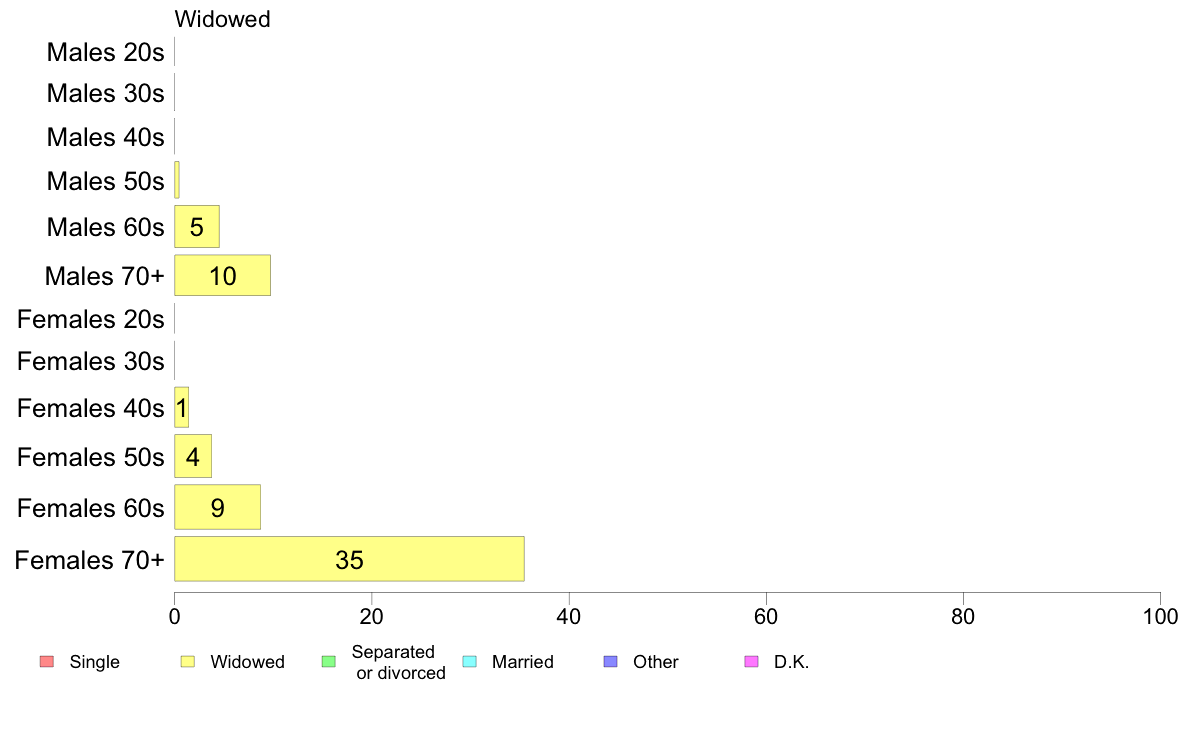Click the green Separated or divorced swatch
The image size is (1188, 736).
(329, 662)
